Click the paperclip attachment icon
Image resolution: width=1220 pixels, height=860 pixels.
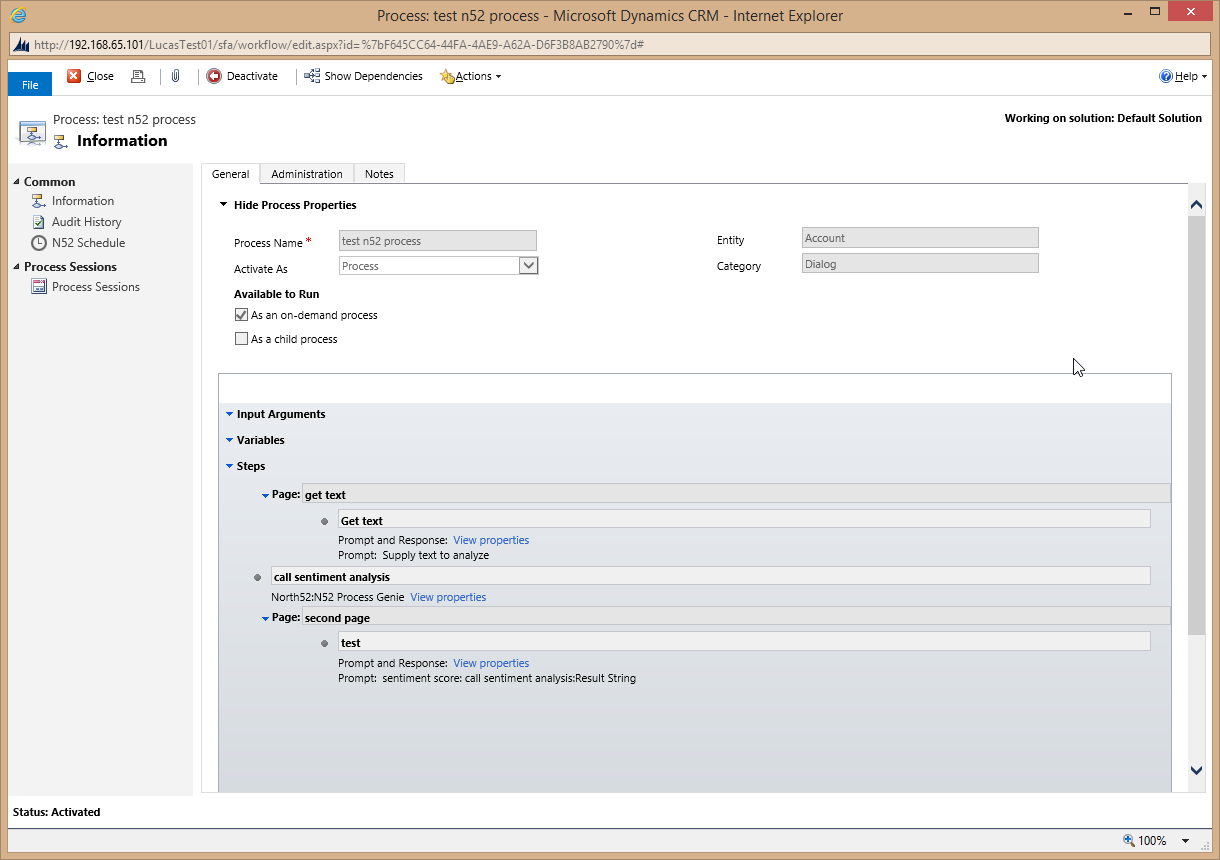[x=175, y=76]
